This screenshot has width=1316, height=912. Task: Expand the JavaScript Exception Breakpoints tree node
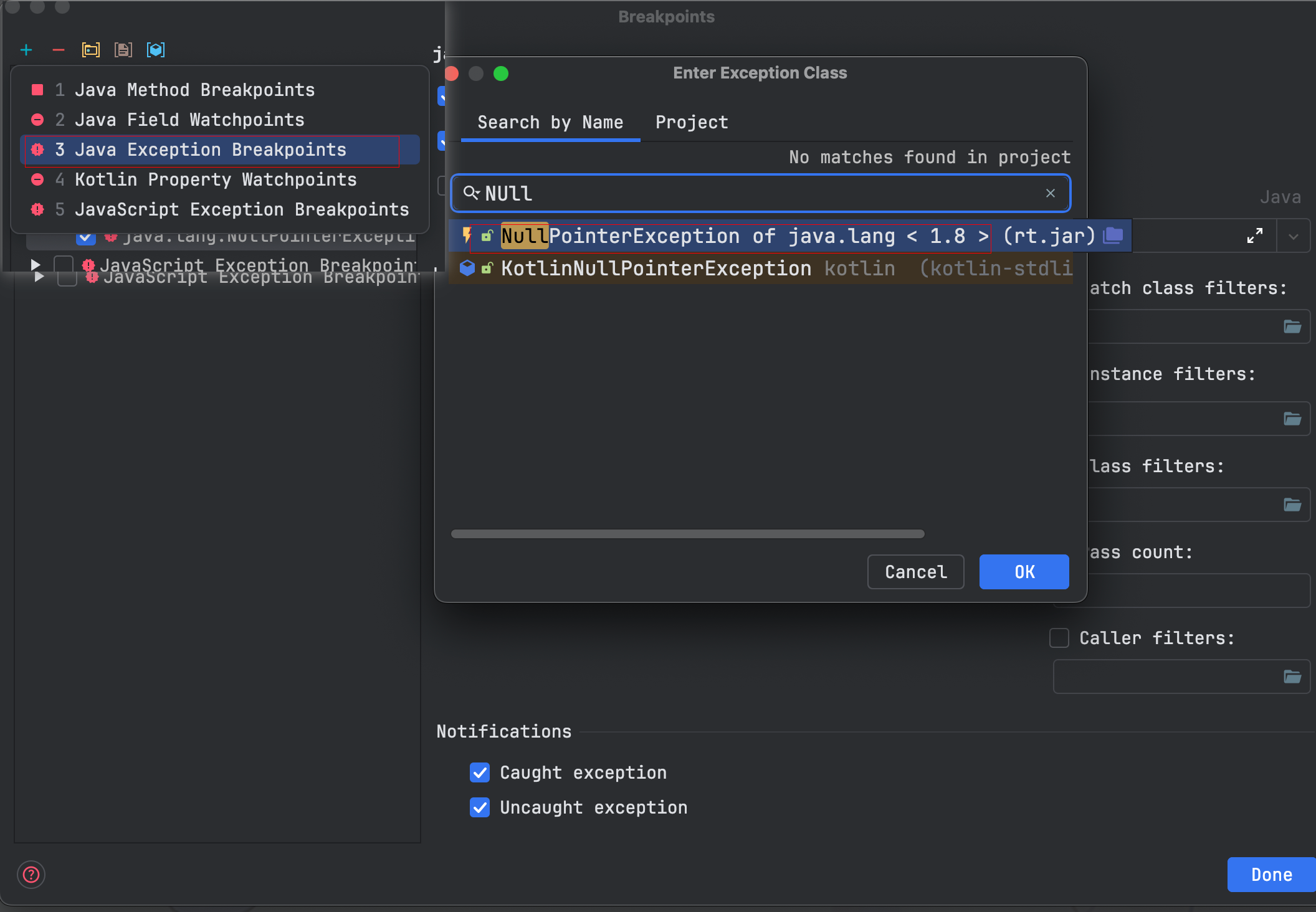[x=36, y=265]
